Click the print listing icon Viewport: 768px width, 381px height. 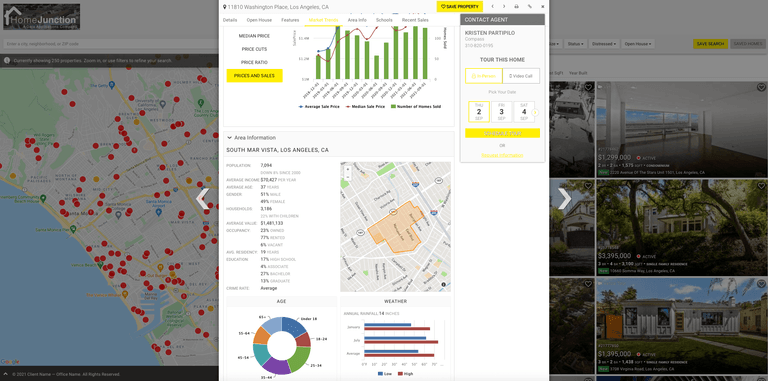516,6
